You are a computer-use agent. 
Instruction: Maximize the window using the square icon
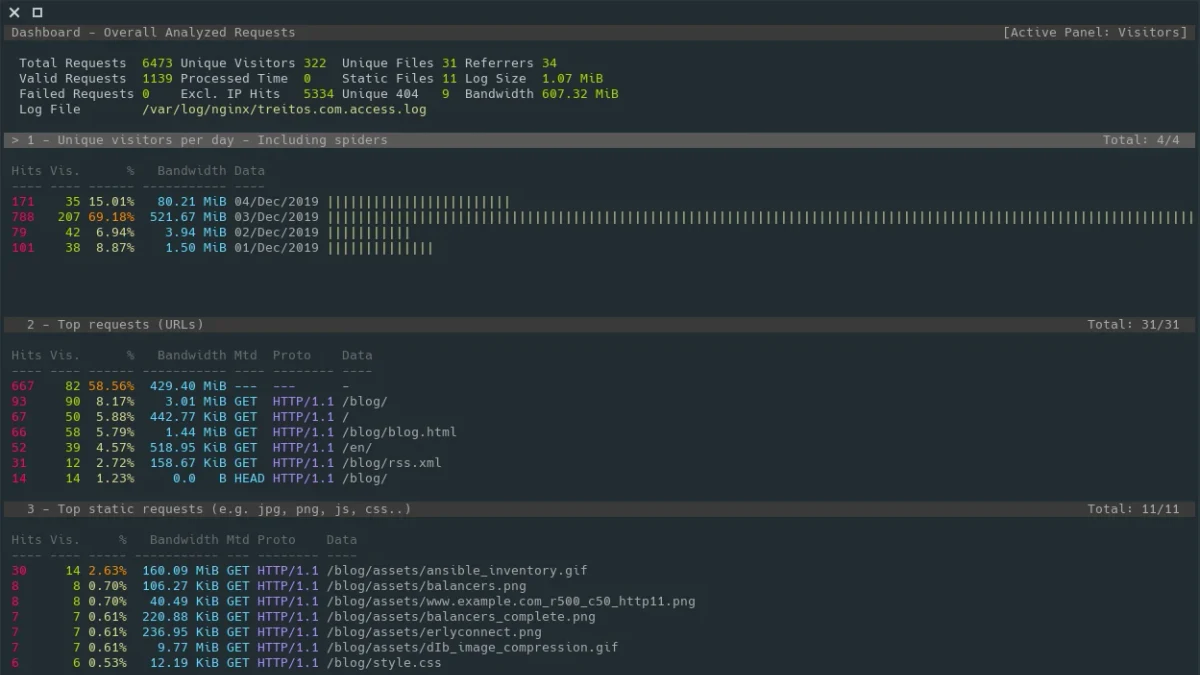click(x=37, y=12)
